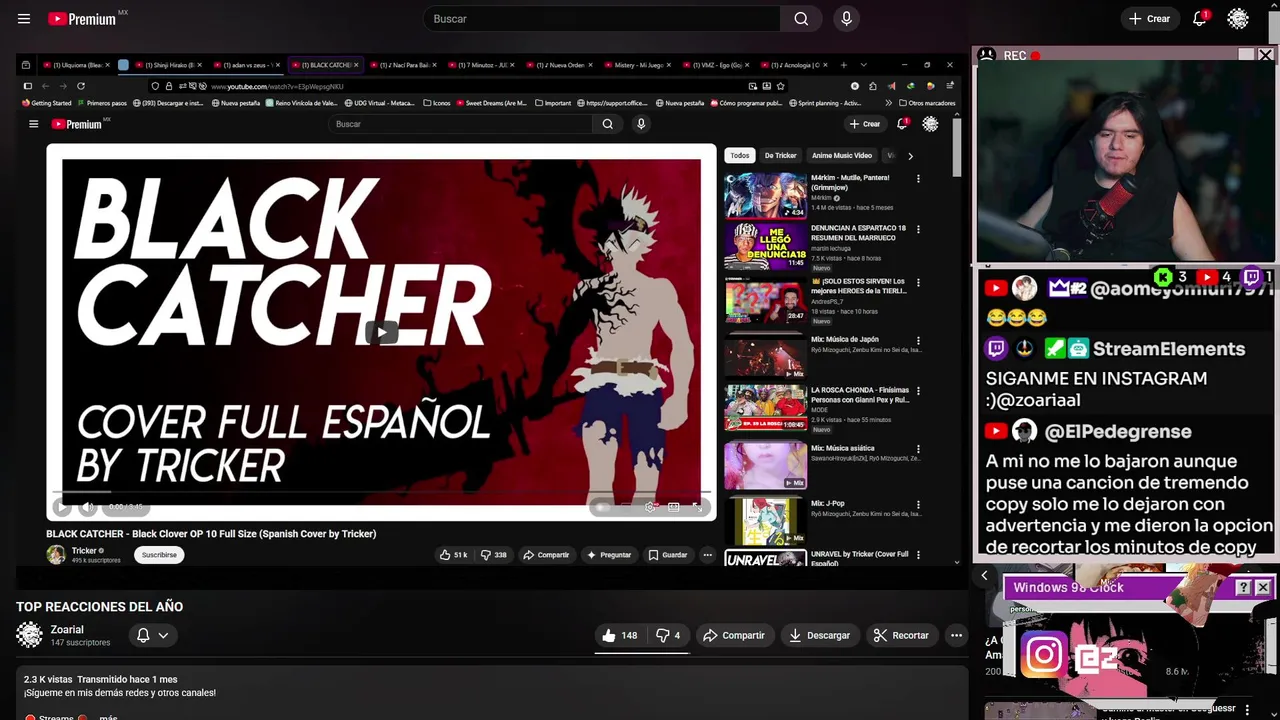Click the top search magnifier button
1280x720 pixels.
(801, 19)
